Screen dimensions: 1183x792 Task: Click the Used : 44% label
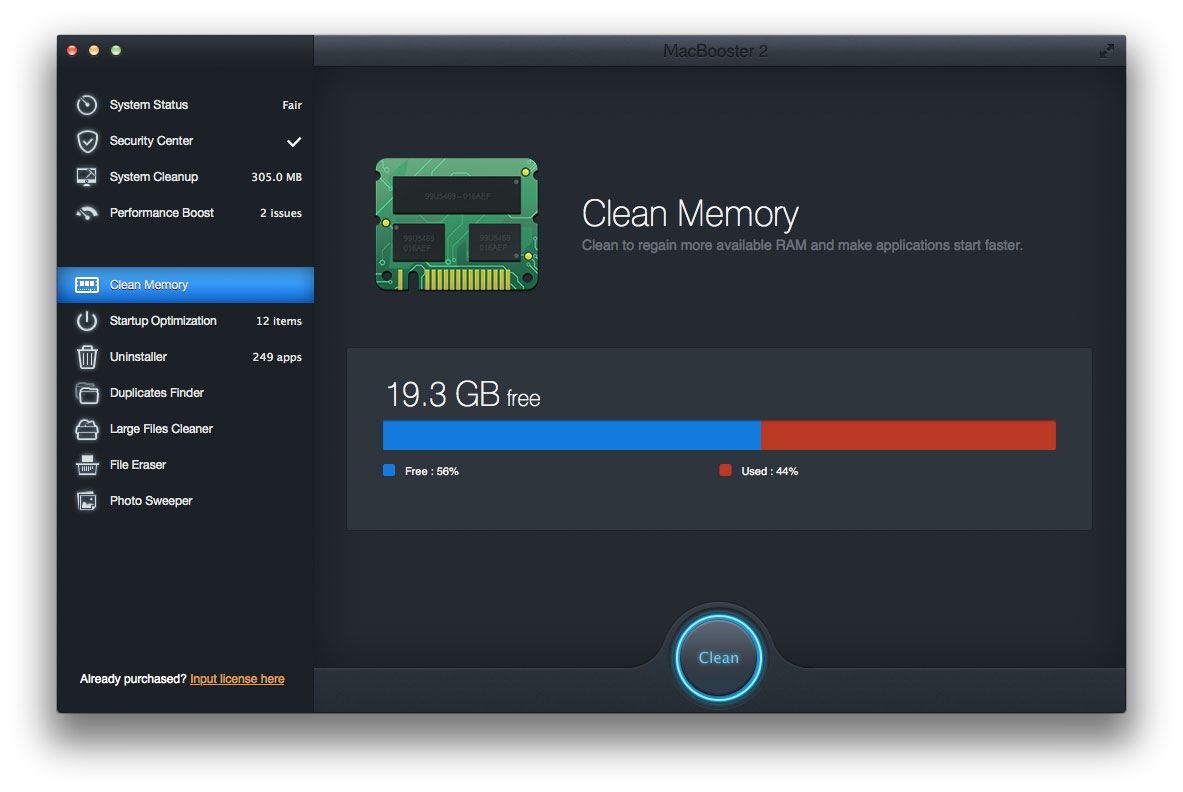tap(770, 471)
